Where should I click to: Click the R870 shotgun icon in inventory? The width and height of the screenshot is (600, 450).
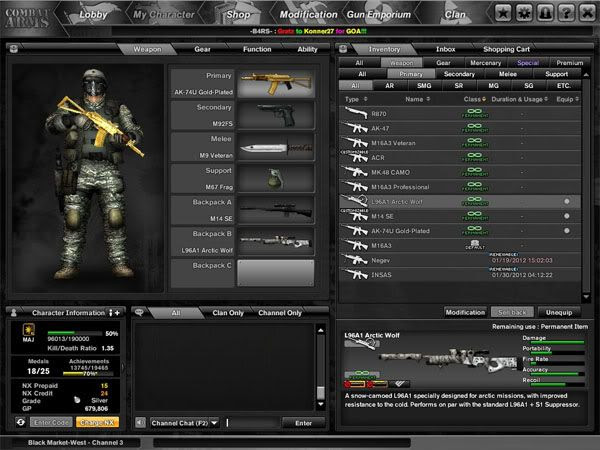[355, 113]
